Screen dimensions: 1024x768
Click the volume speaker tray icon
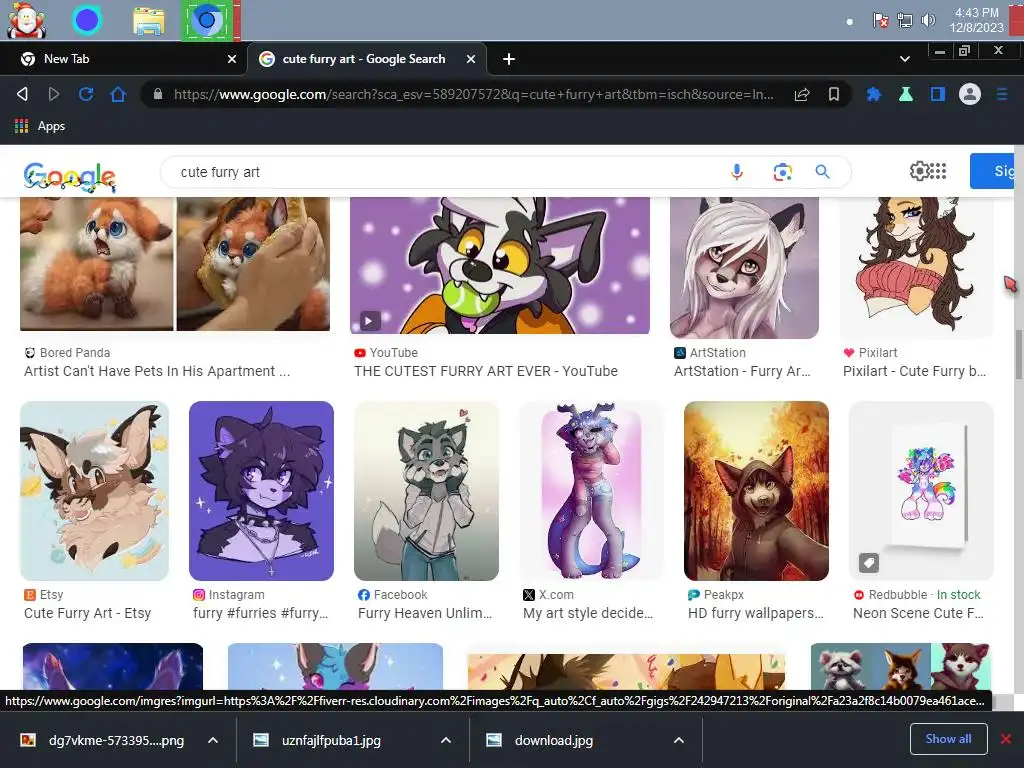point(928,20)
